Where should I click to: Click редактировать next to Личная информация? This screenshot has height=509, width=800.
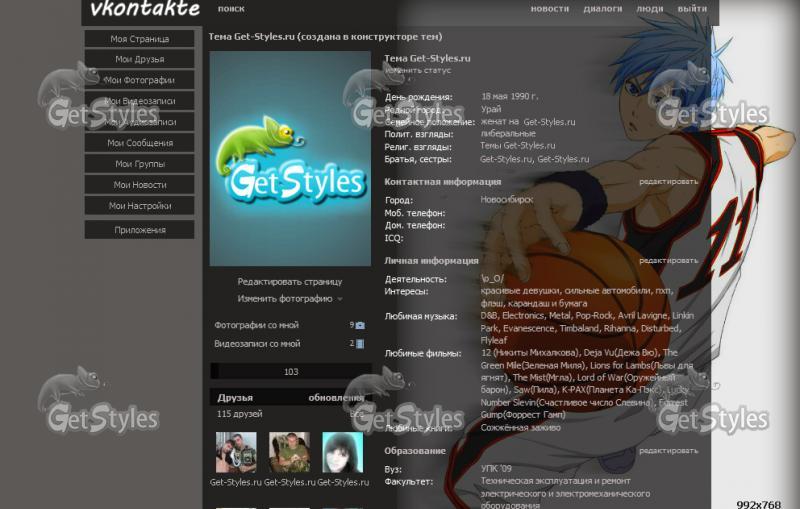668,261
